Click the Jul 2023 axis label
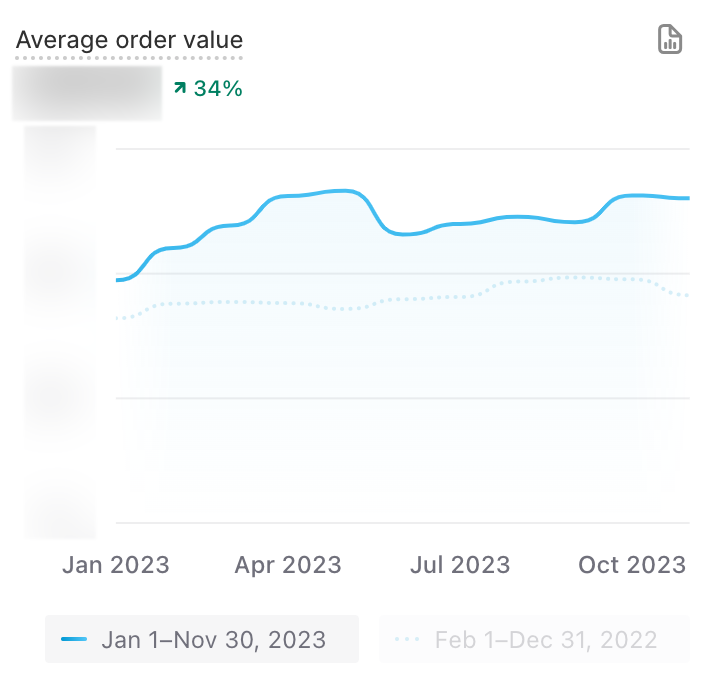 [460, 565]
